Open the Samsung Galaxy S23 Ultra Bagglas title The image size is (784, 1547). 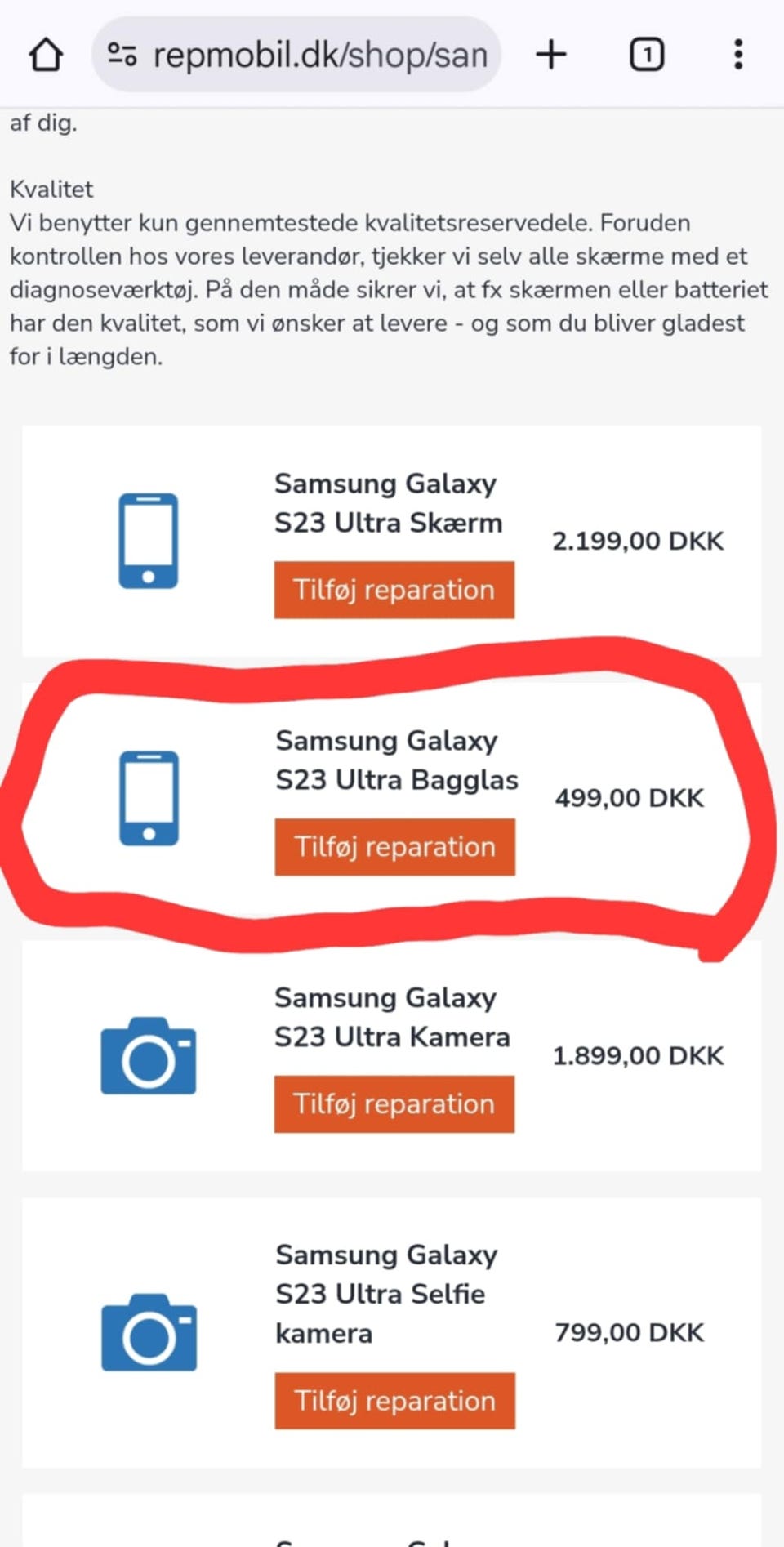396,760
